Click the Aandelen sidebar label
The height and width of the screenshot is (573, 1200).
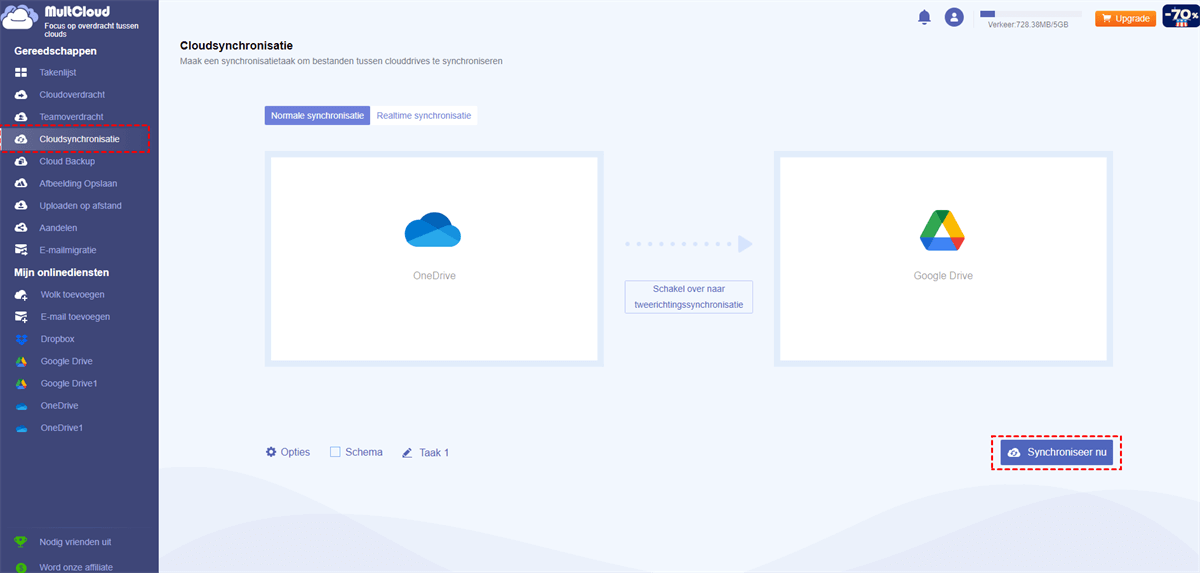pos(59,228)
